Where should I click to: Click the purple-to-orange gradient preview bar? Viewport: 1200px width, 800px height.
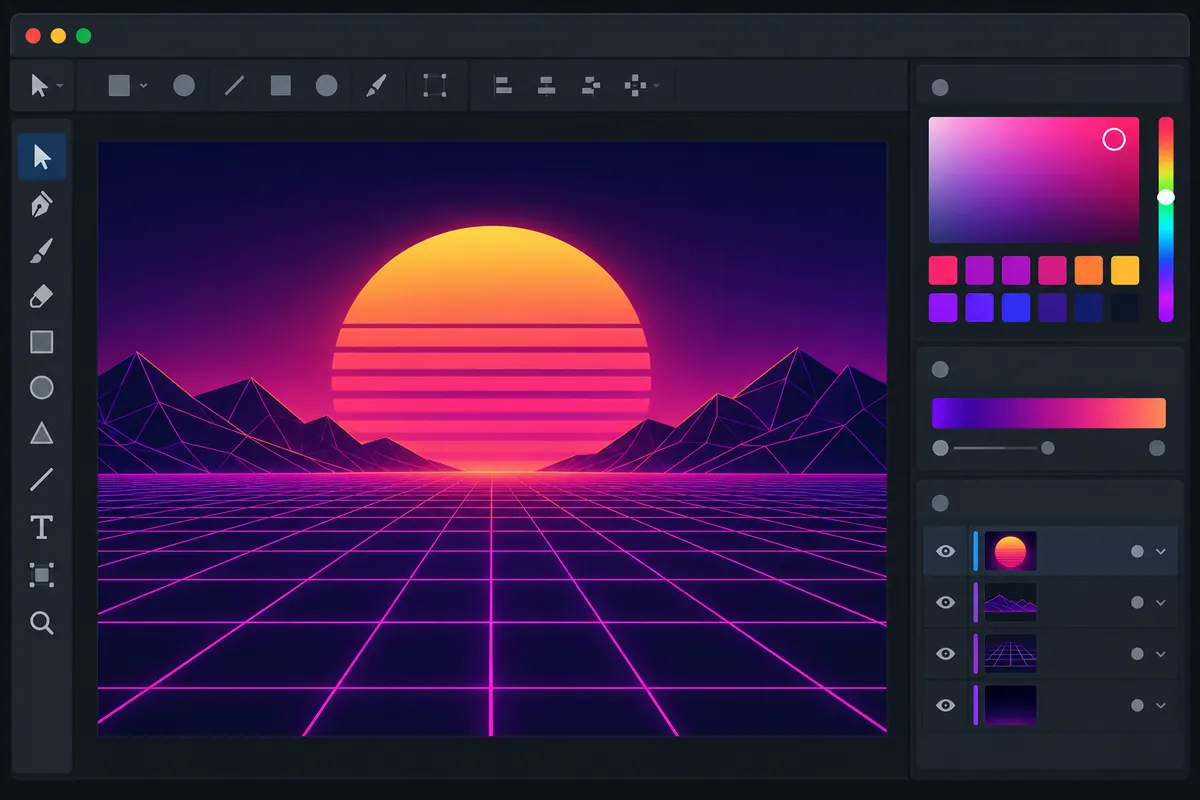(x=1049, y=413)
